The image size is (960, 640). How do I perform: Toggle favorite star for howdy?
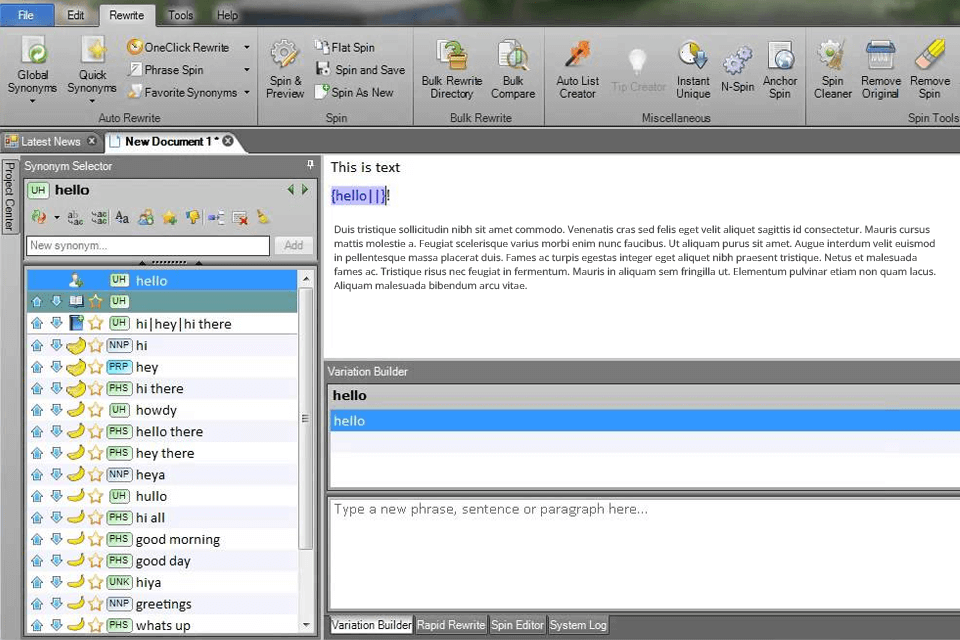(x=96, y=410)
